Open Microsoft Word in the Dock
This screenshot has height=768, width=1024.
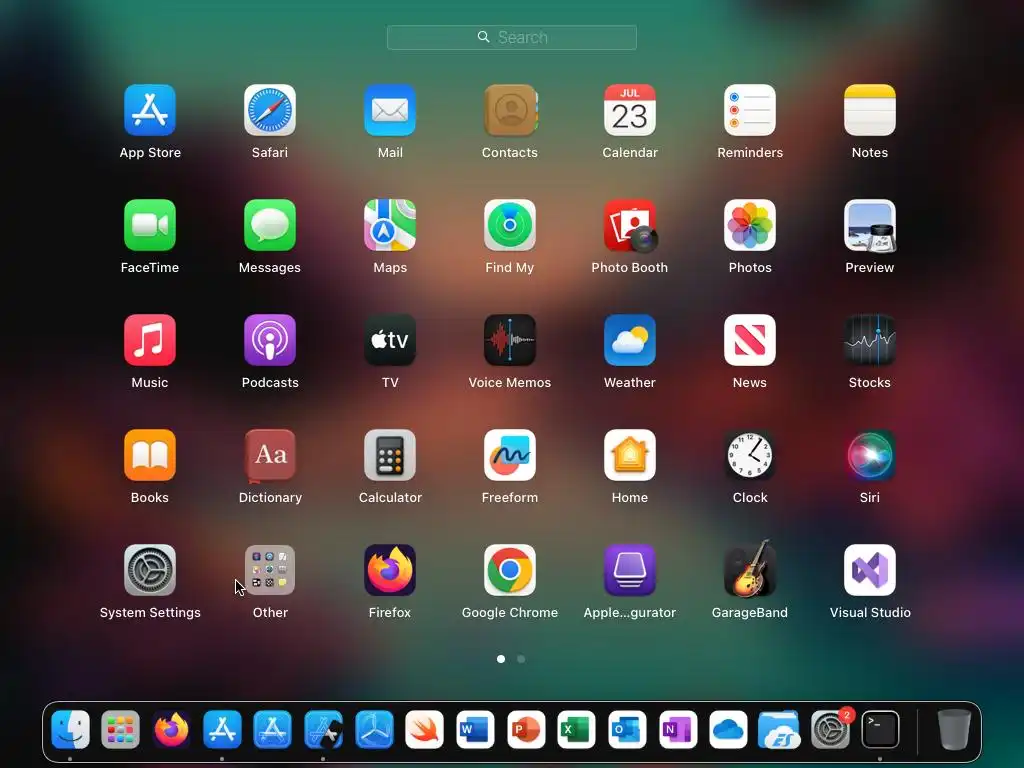coord(475,729)
